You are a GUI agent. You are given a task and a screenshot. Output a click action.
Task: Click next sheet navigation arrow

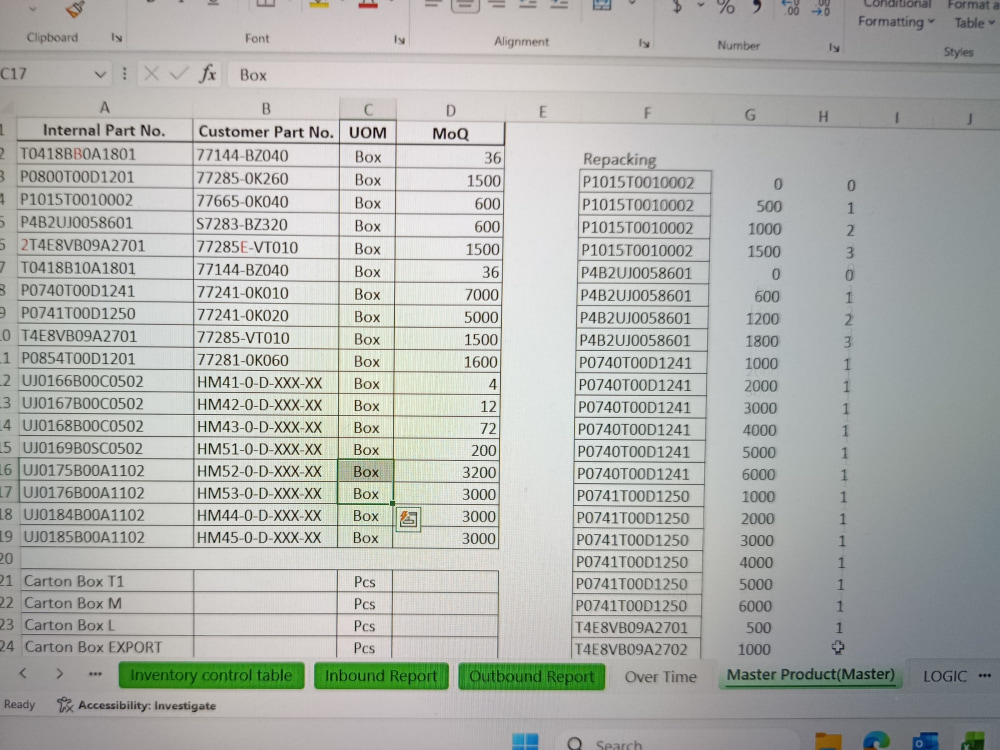coord(59,673)
